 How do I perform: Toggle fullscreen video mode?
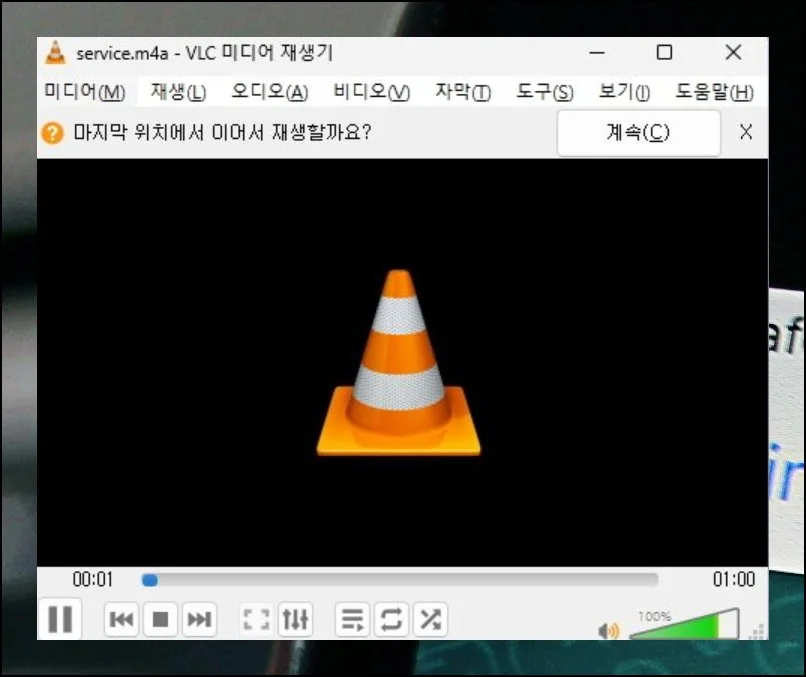coord(256,620)
